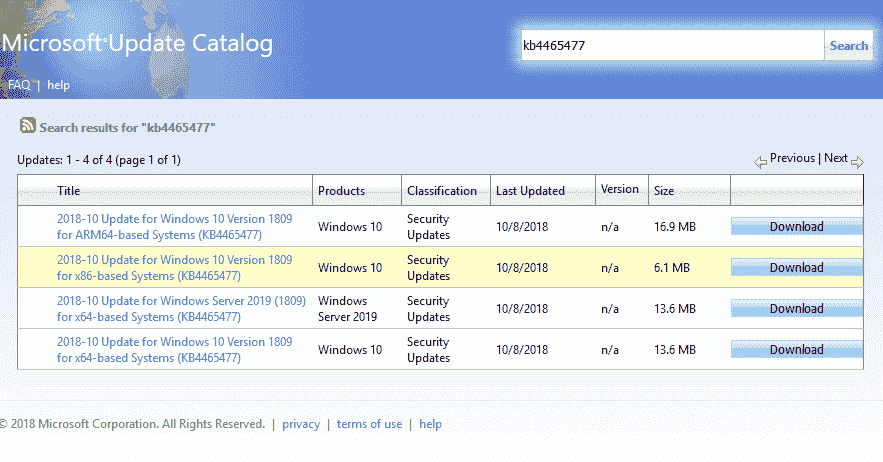Open the Windows Server 2019 x64 update
883x462 pixels.
(181, 309)
